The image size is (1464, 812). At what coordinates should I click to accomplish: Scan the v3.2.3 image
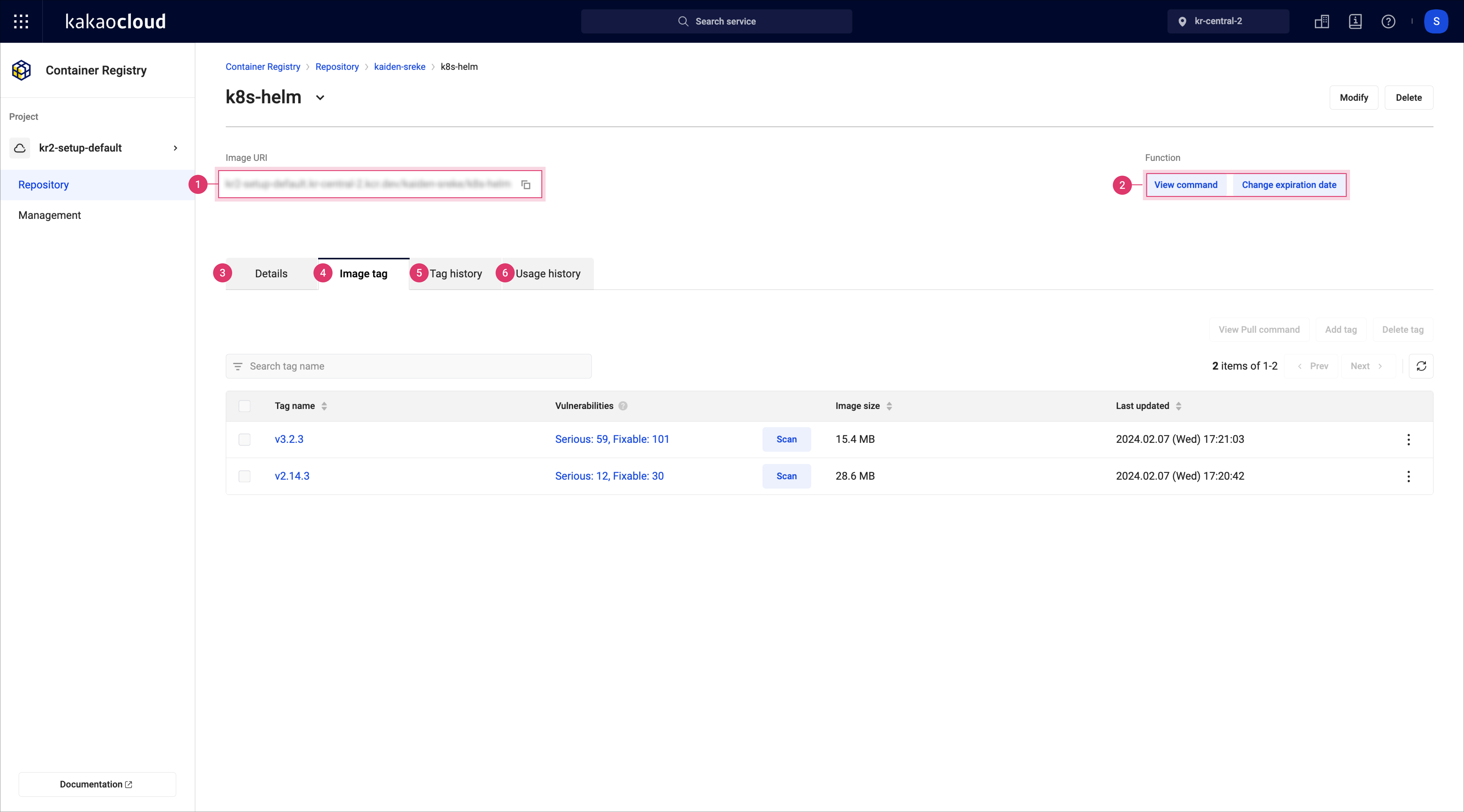click(x=787, y=439)
